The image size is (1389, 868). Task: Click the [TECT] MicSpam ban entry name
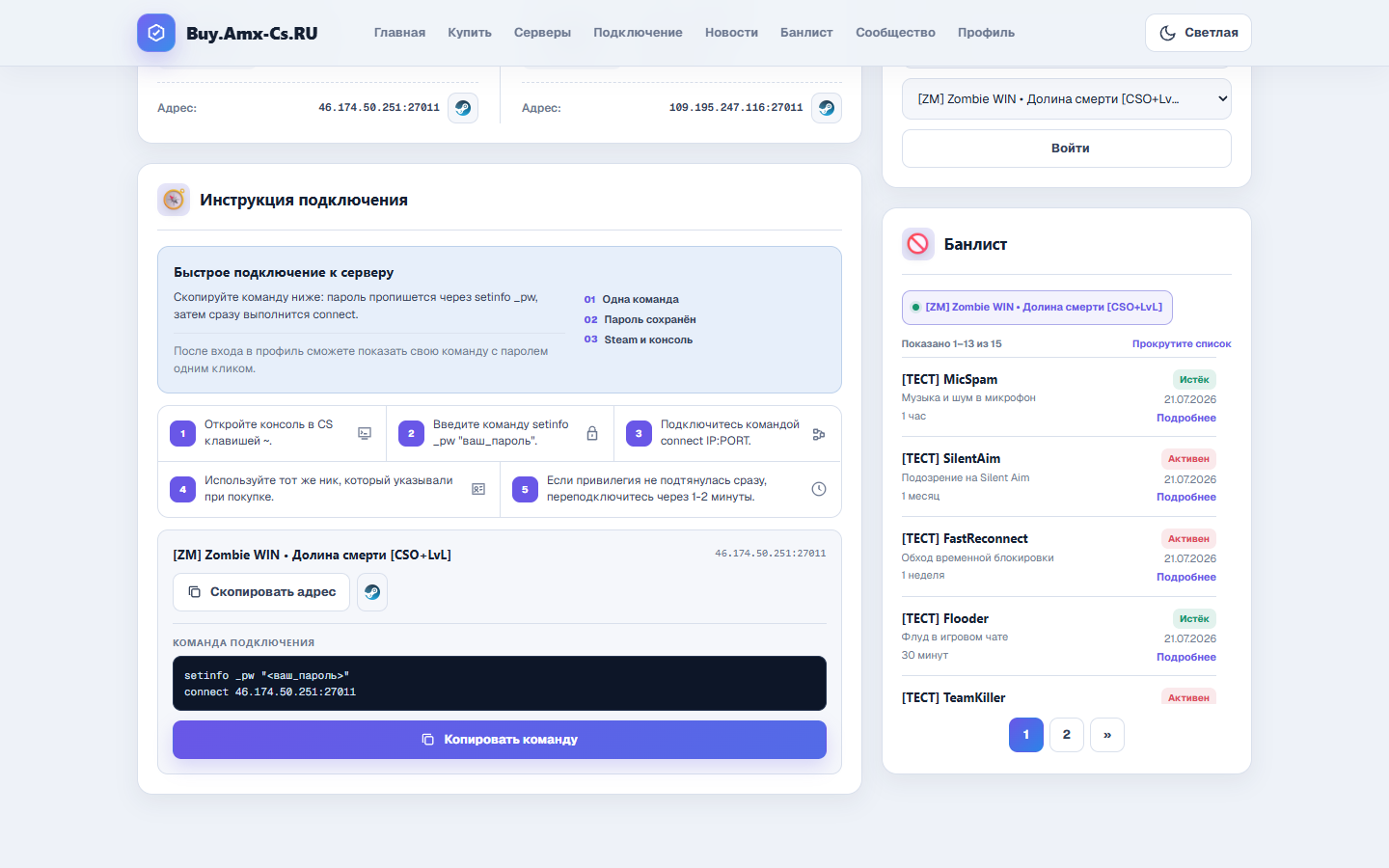click(949, 380)
